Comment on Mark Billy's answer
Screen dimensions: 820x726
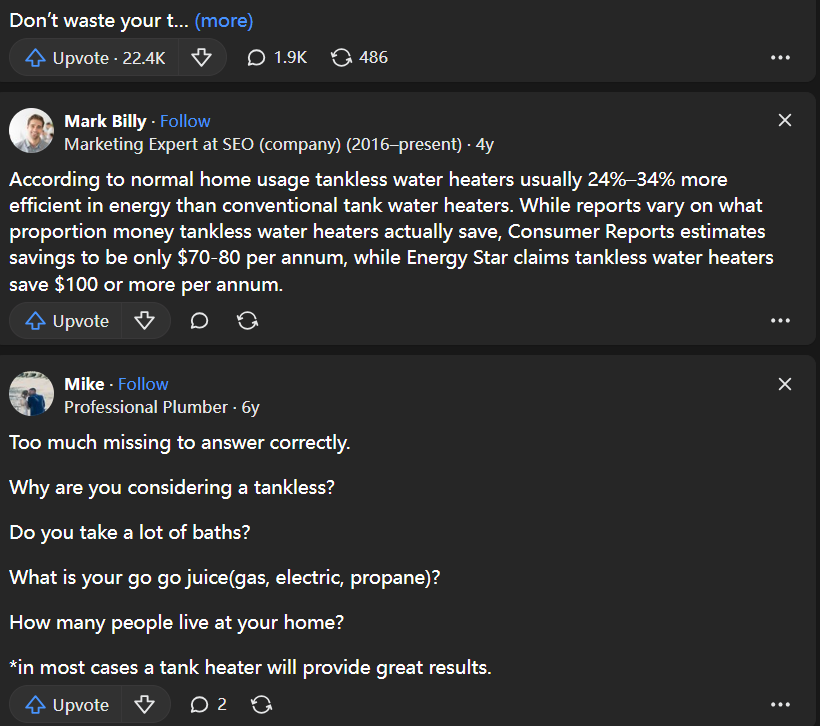(199, 321)
